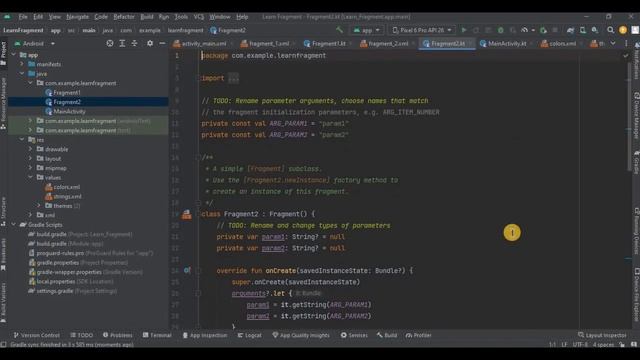This screenshot has height=360, width=640.
Task: Unfold the collapsed import block
Action: [233, 78]
